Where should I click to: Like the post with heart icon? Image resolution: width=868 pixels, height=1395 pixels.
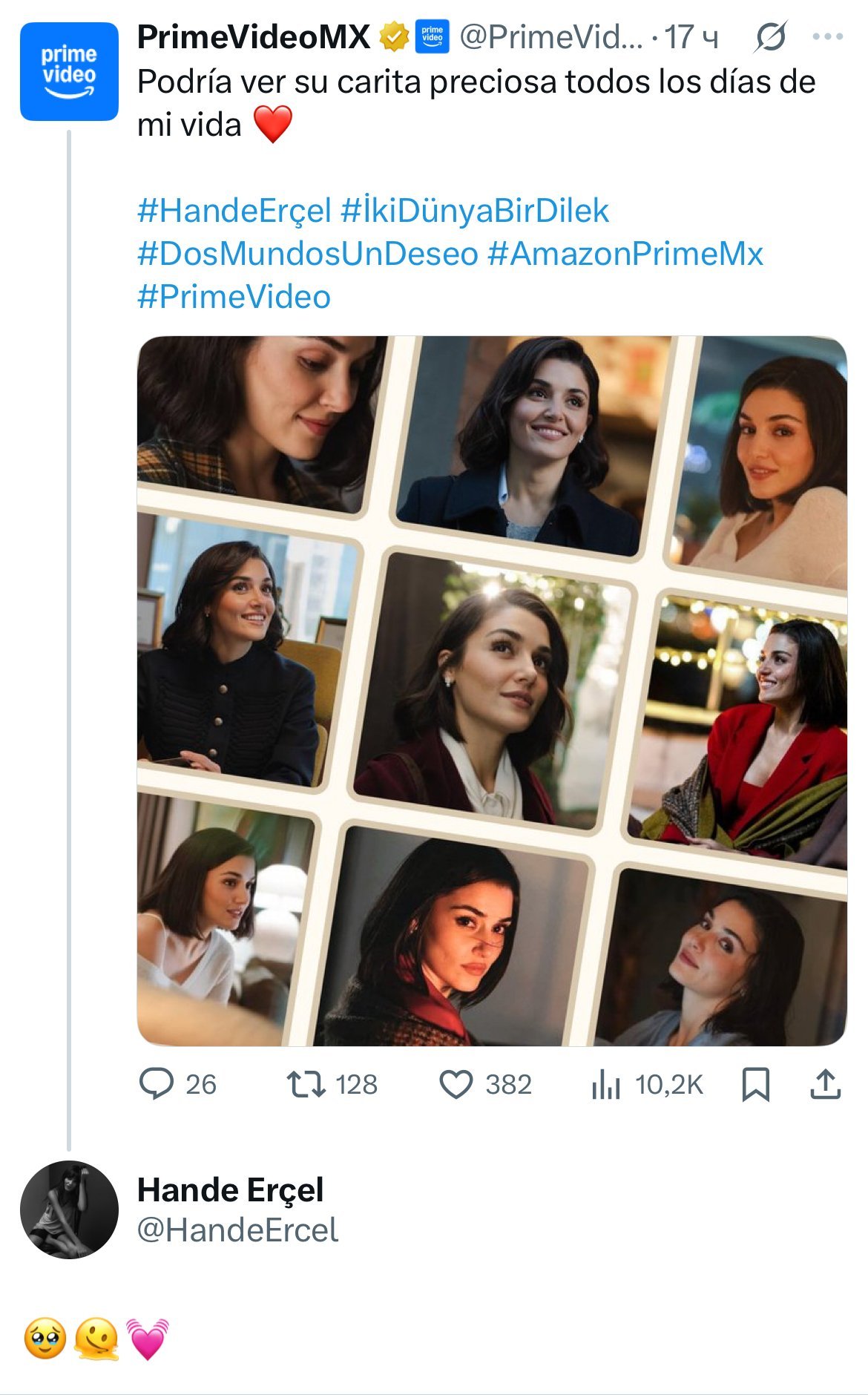(456, 1084)
